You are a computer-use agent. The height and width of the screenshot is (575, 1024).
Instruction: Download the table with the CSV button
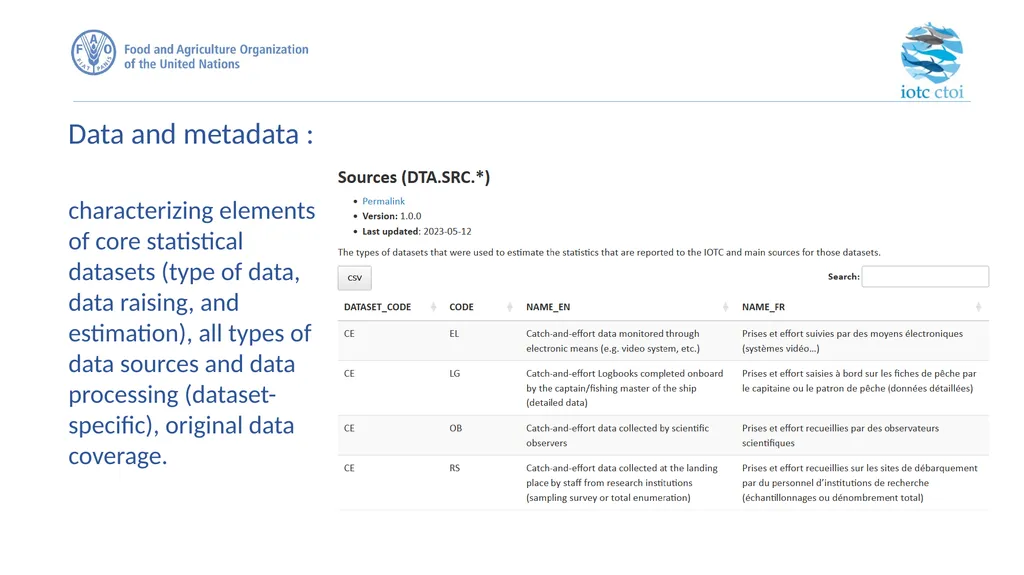355,278
